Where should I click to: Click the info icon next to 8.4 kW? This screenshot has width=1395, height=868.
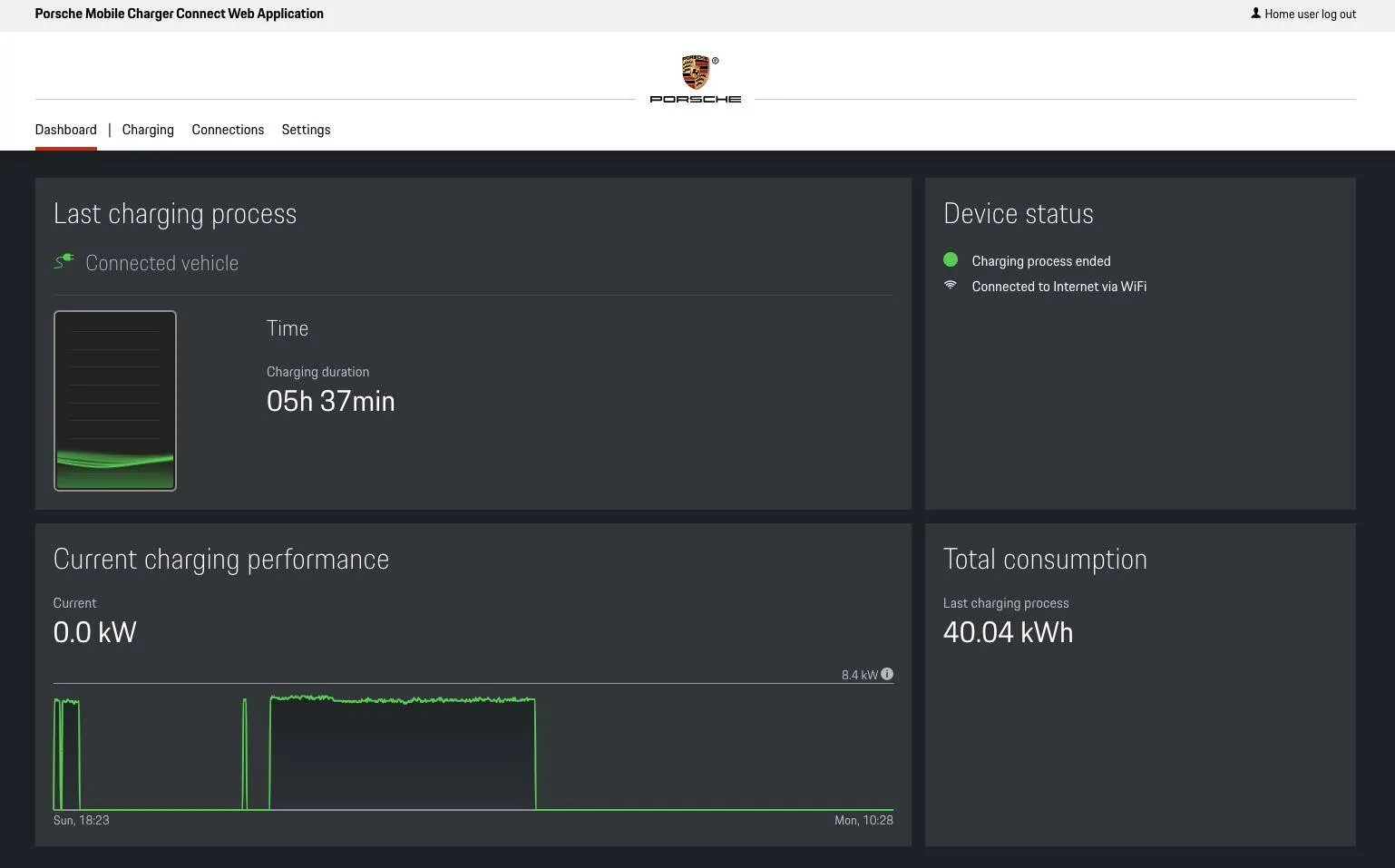pyautogui.click(x=887, y=674)
